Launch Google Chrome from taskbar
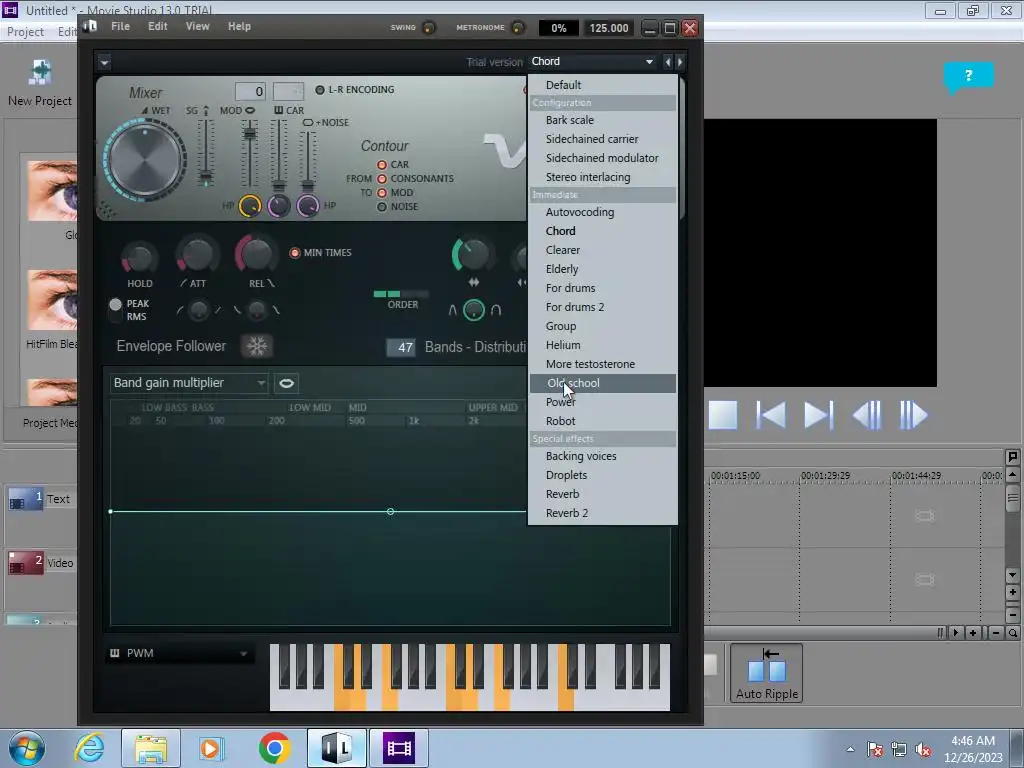The image size is (1024, 768). coord(274,748)
